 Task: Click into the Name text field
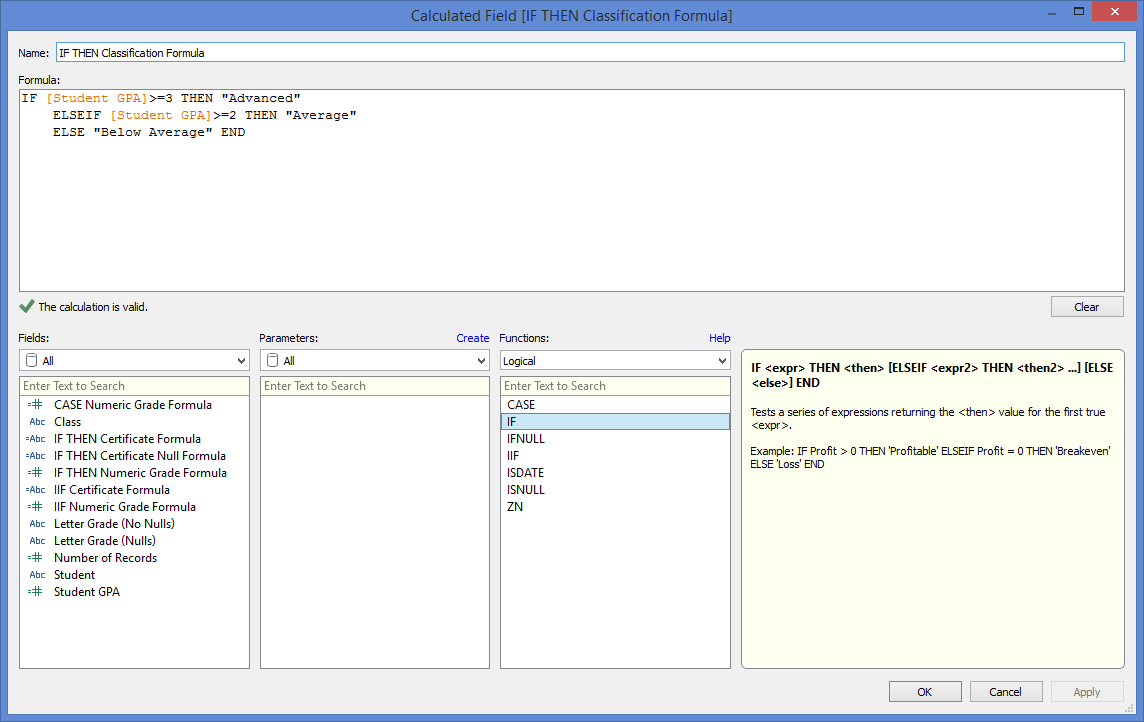tap(590, 52)
